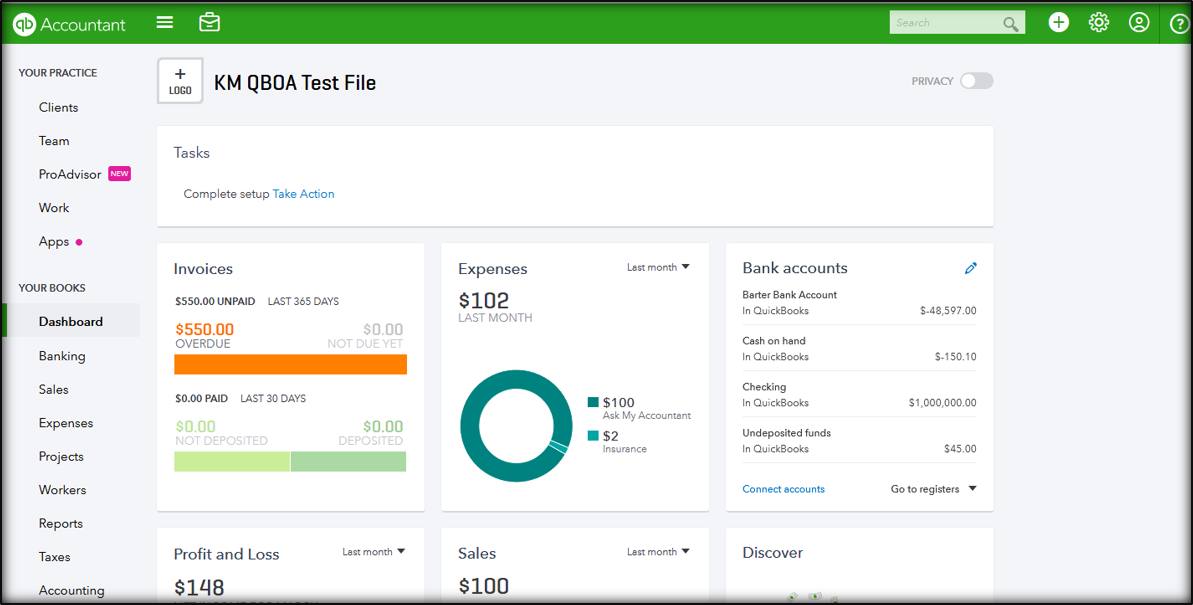Open Work in the sidebar
Image resolution: width=1193 pixels, height=605 pixels.
pyautogui.click(x=54, y=208)
